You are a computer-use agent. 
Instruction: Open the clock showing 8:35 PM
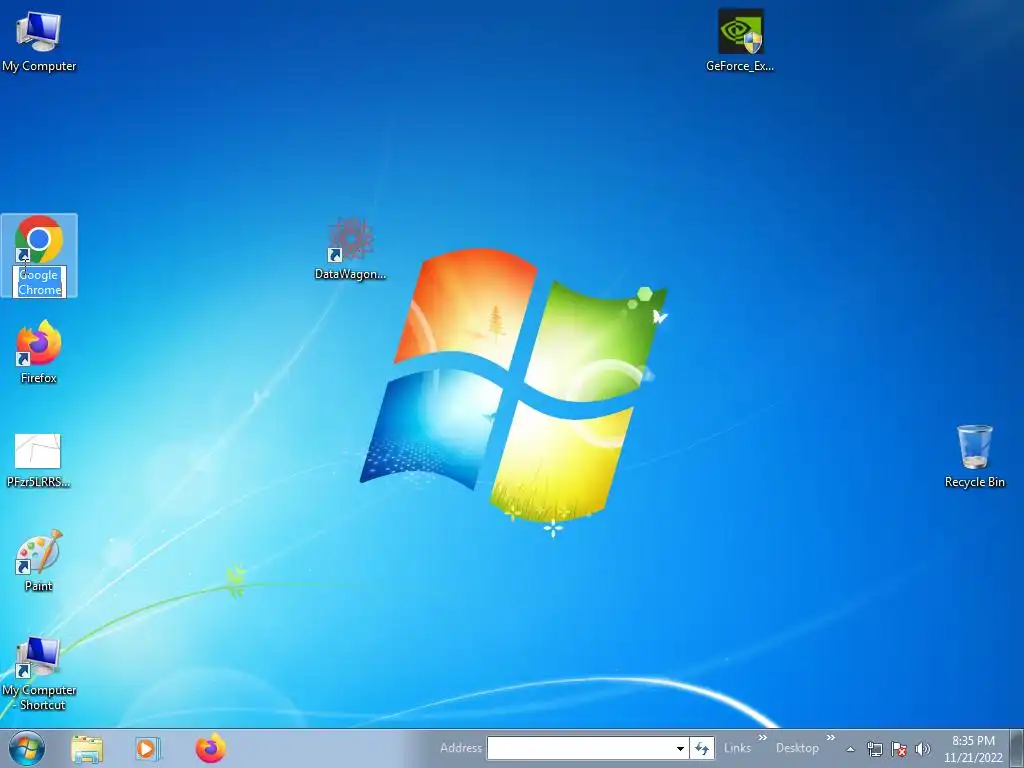[x=973, y=749]
